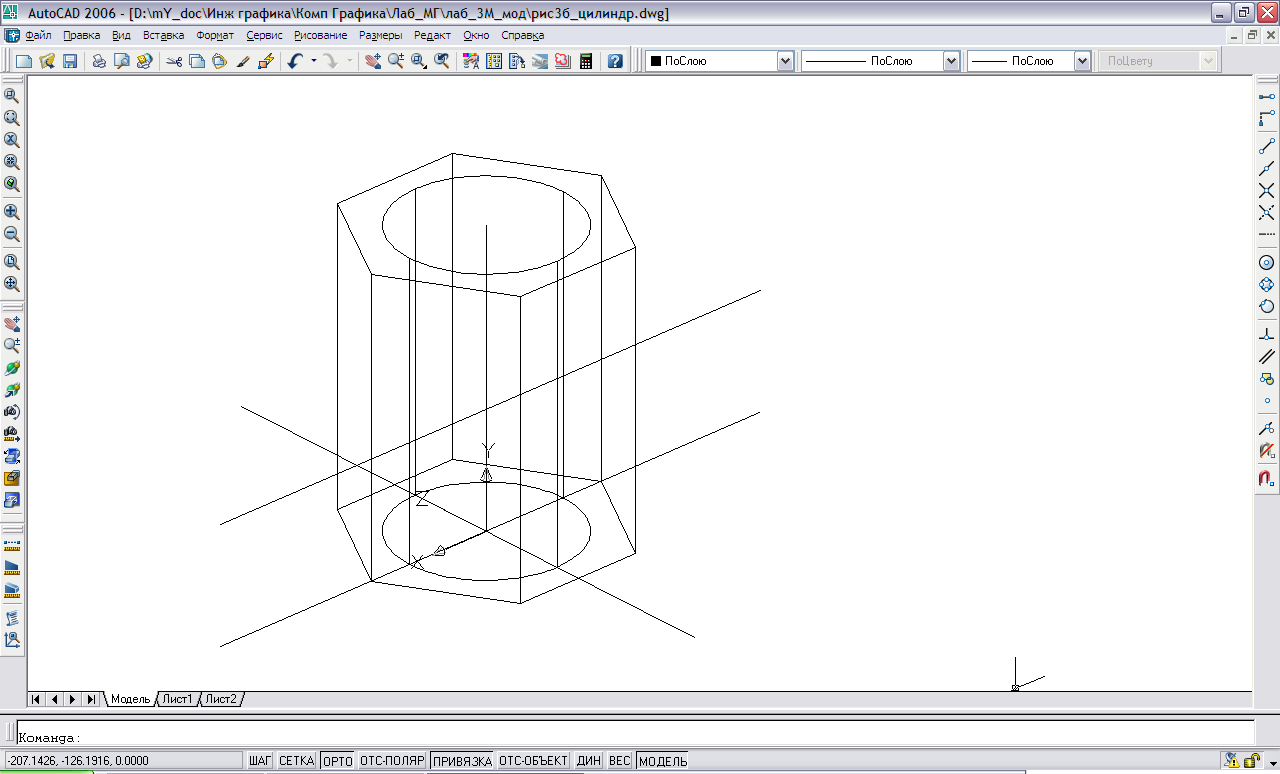This screenshot has width=1280, height=774.
Task: Activate the Pan Realtime hand icon
Action: 373,61
